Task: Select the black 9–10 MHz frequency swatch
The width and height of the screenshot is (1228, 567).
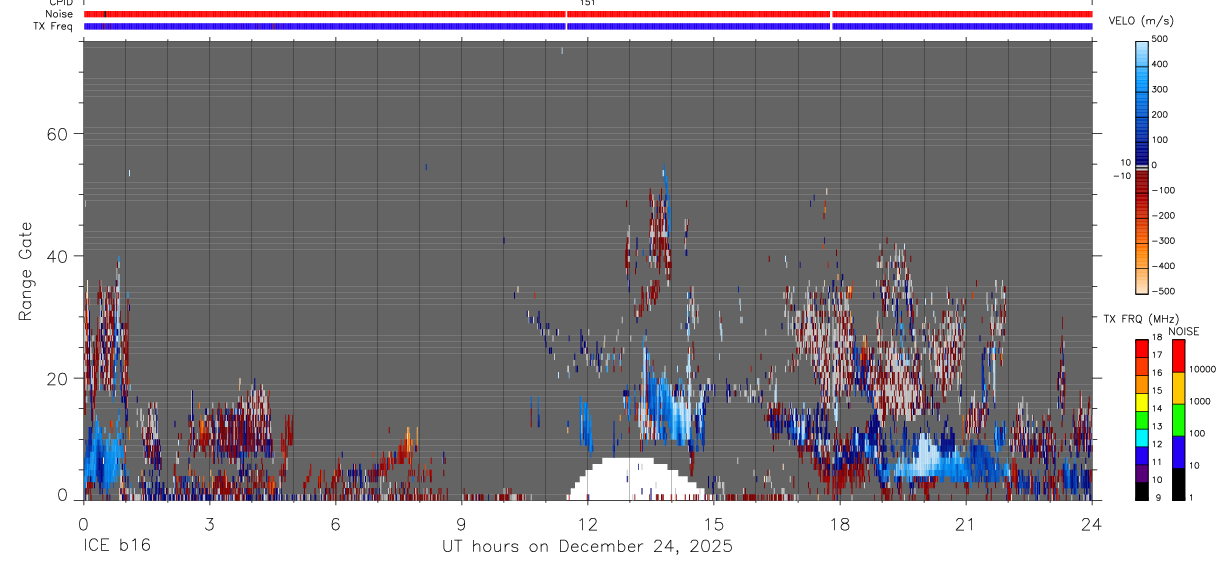Action: tap(1141, 490)
